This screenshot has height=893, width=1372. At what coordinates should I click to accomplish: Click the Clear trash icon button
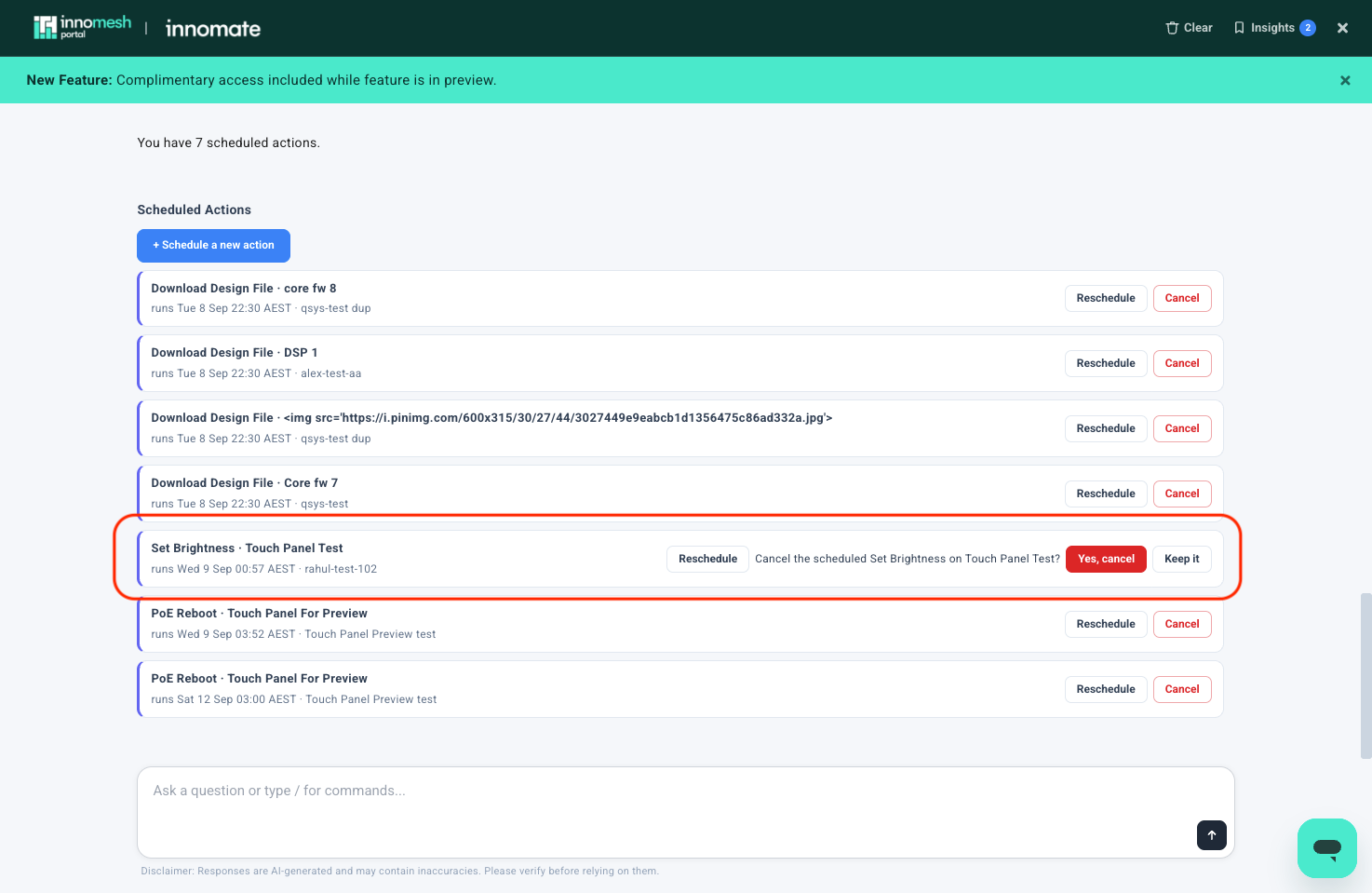coord(1189,28)
